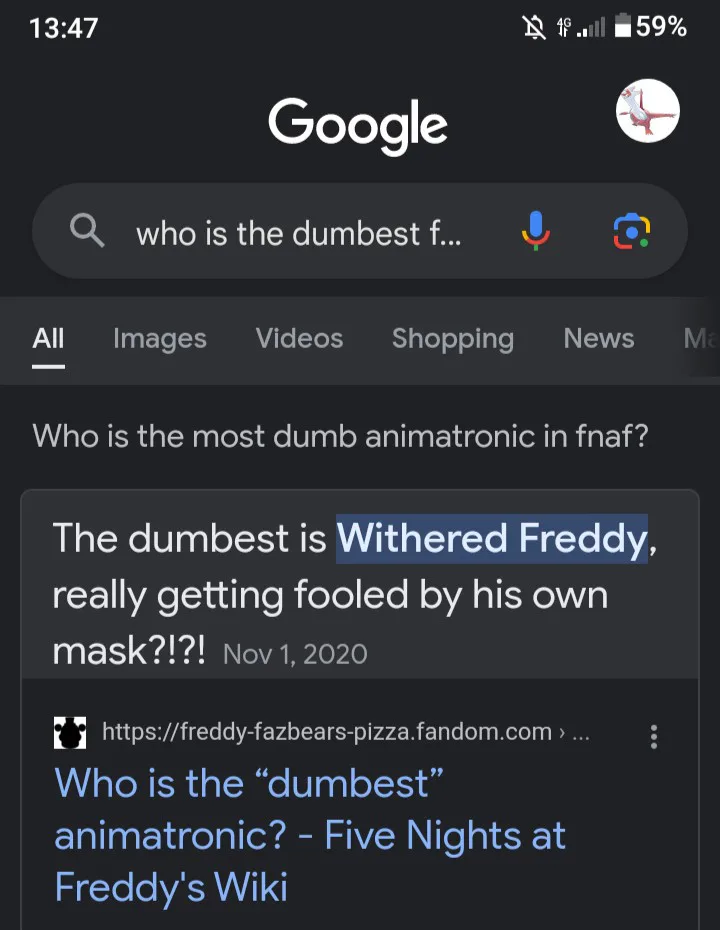The image size is (720, 930).
Task: Open three-dot menu for fandom result
Action: [x=654, y=736]
